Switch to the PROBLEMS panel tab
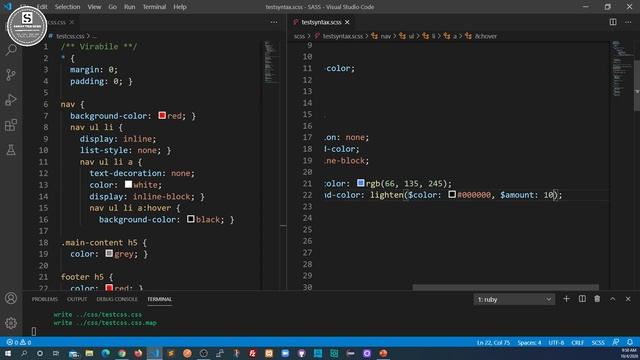Screen dimensions: 640x360 tap(45, 299)
